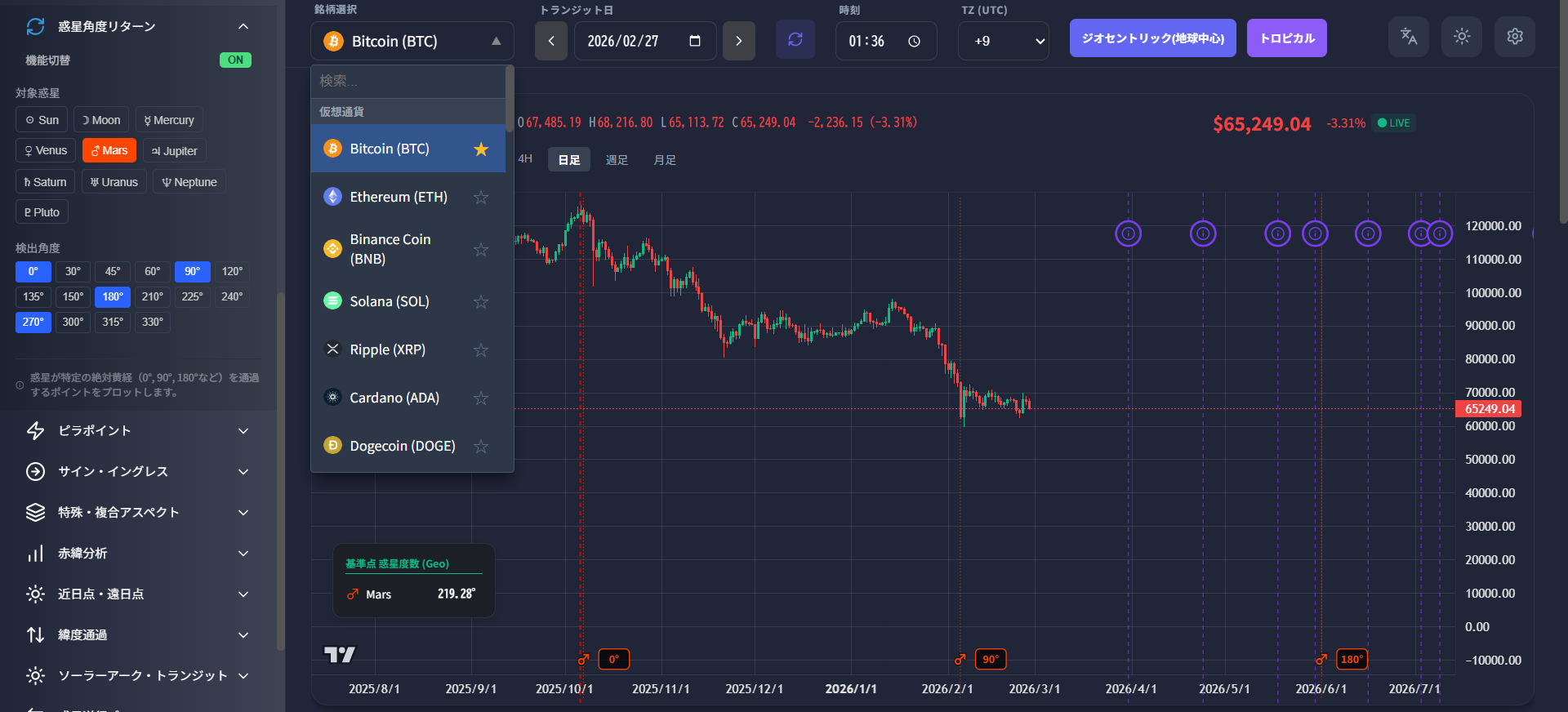Close the Bitcoin (BTC) symbol dropdown
The height and width of the screenshot is (712, 1568).
click(x=412, y=41)
